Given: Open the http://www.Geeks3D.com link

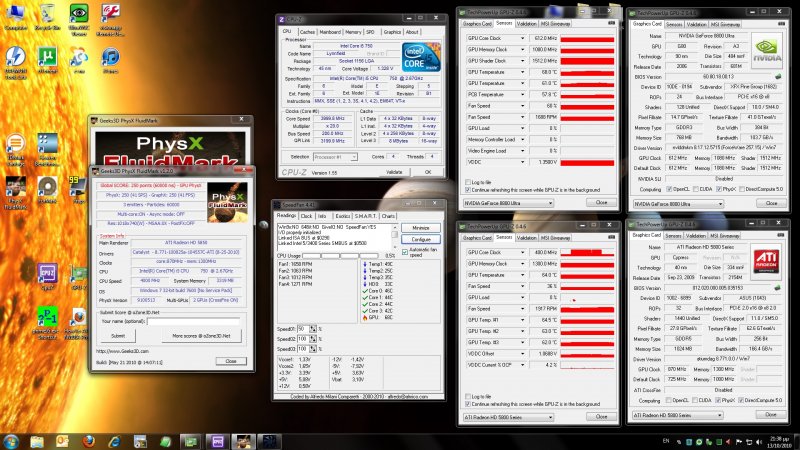Looking at the screenshot, I should 122,351.
